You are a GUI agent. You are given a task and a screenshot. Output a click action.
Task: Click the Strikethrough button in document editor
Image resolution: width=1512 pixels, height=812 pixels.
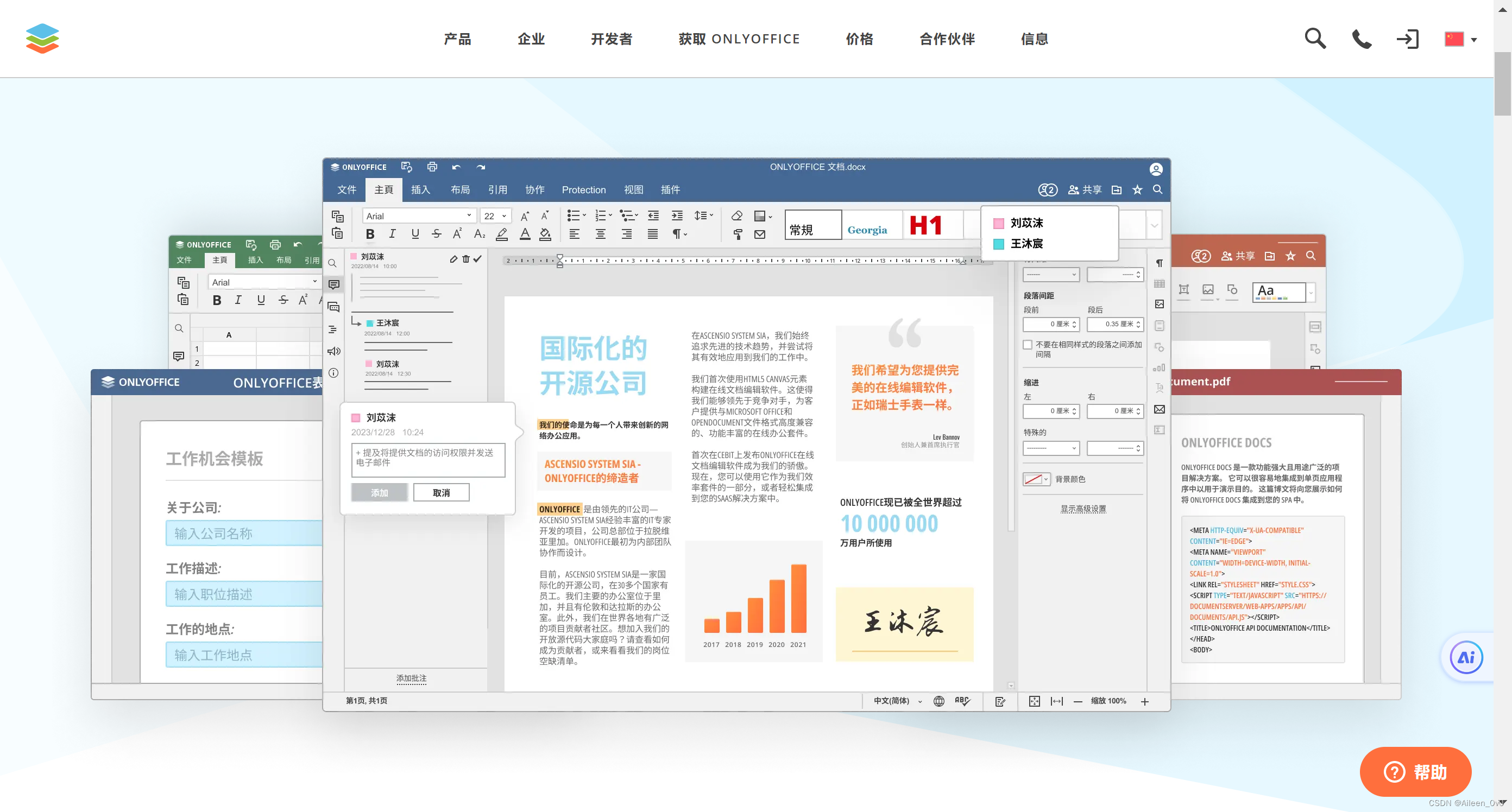tap(436, 234)
